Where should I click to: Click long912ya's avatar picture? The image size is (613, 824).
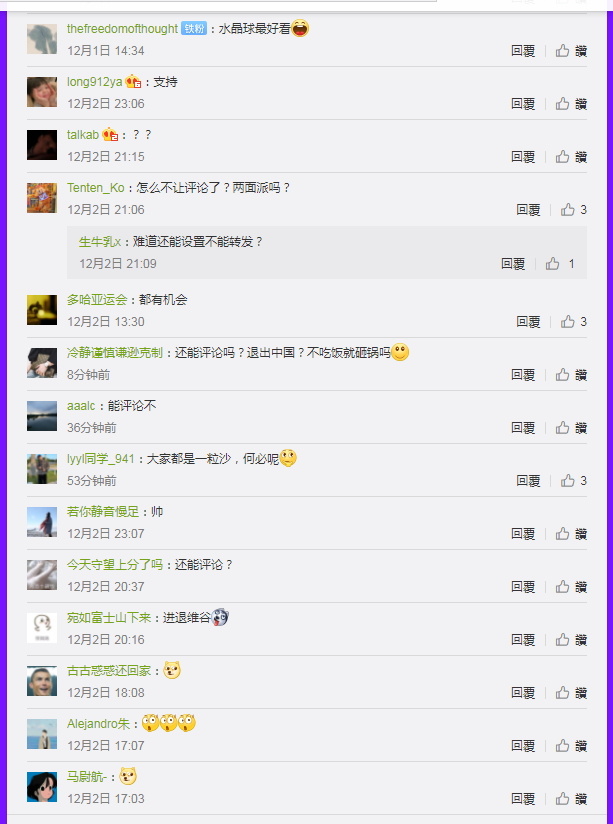[x=42, y=92]
